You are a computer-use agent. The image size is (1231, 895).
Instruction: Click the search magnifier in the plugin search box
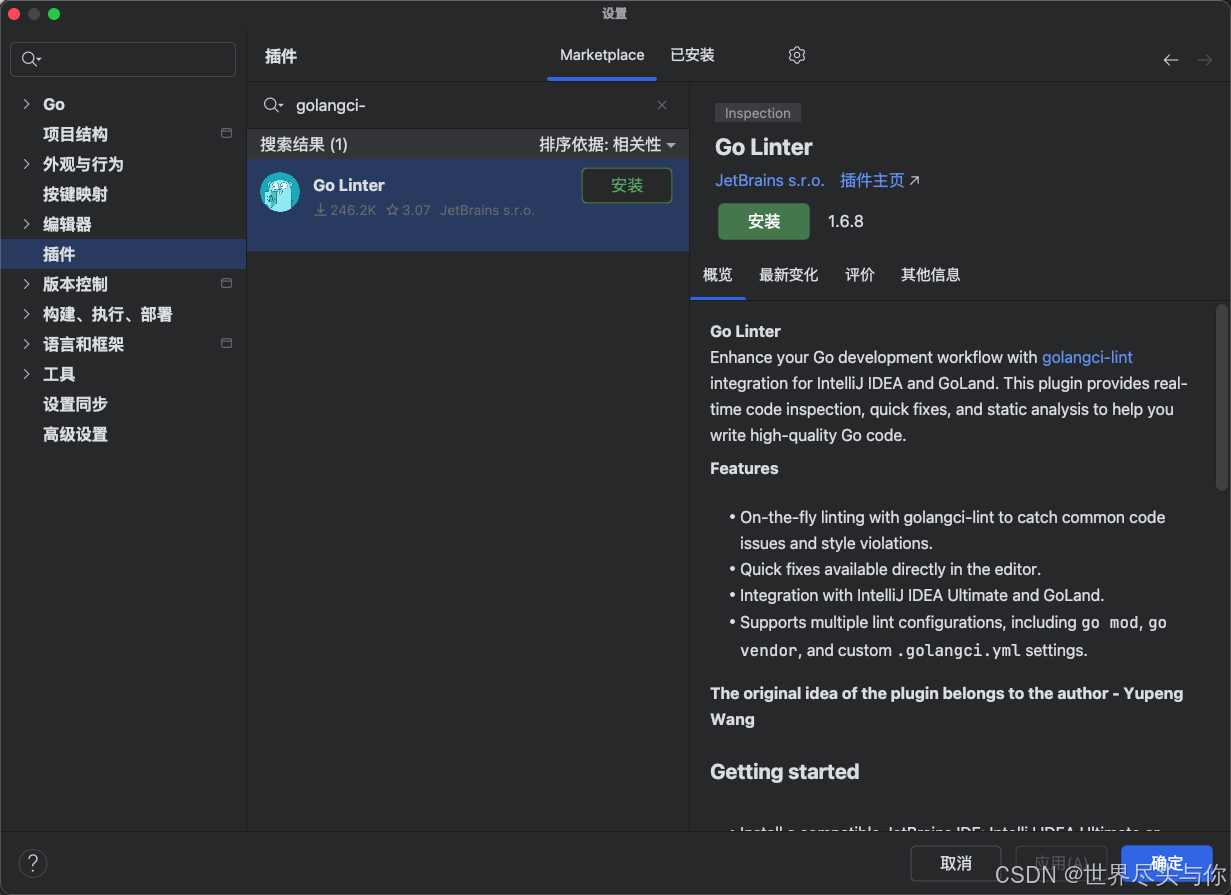tap(272, 105)
